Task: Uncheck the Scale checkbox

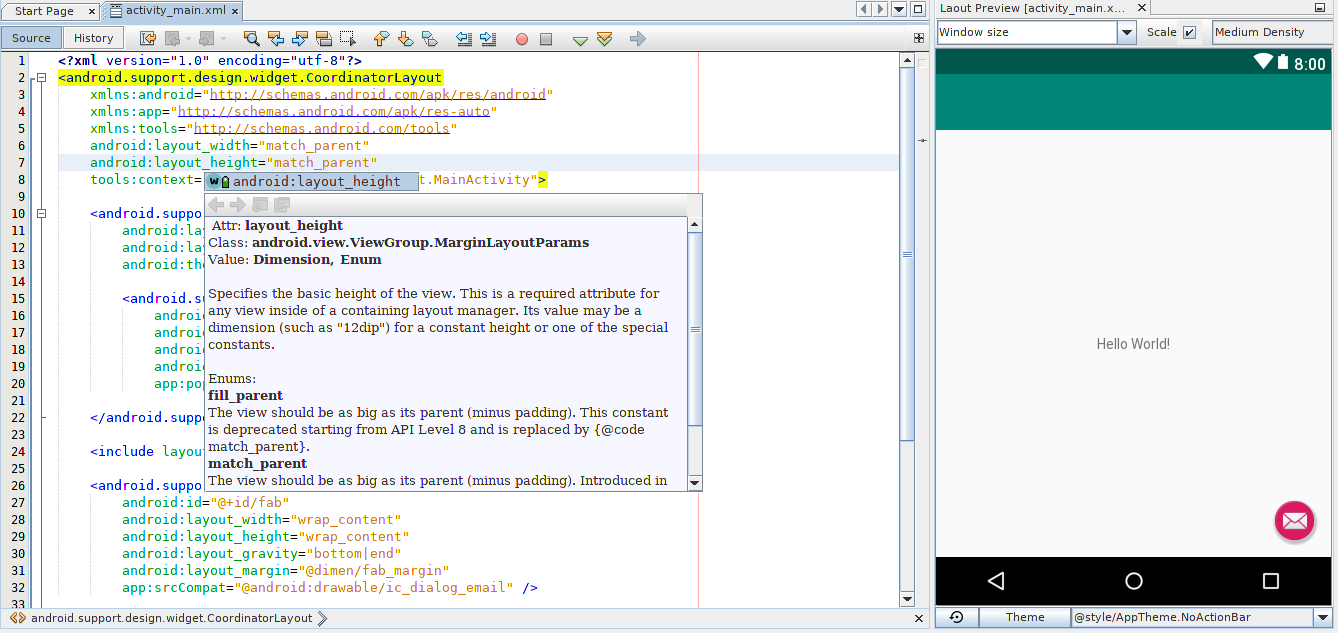Action: click(x=1190, y=31)
